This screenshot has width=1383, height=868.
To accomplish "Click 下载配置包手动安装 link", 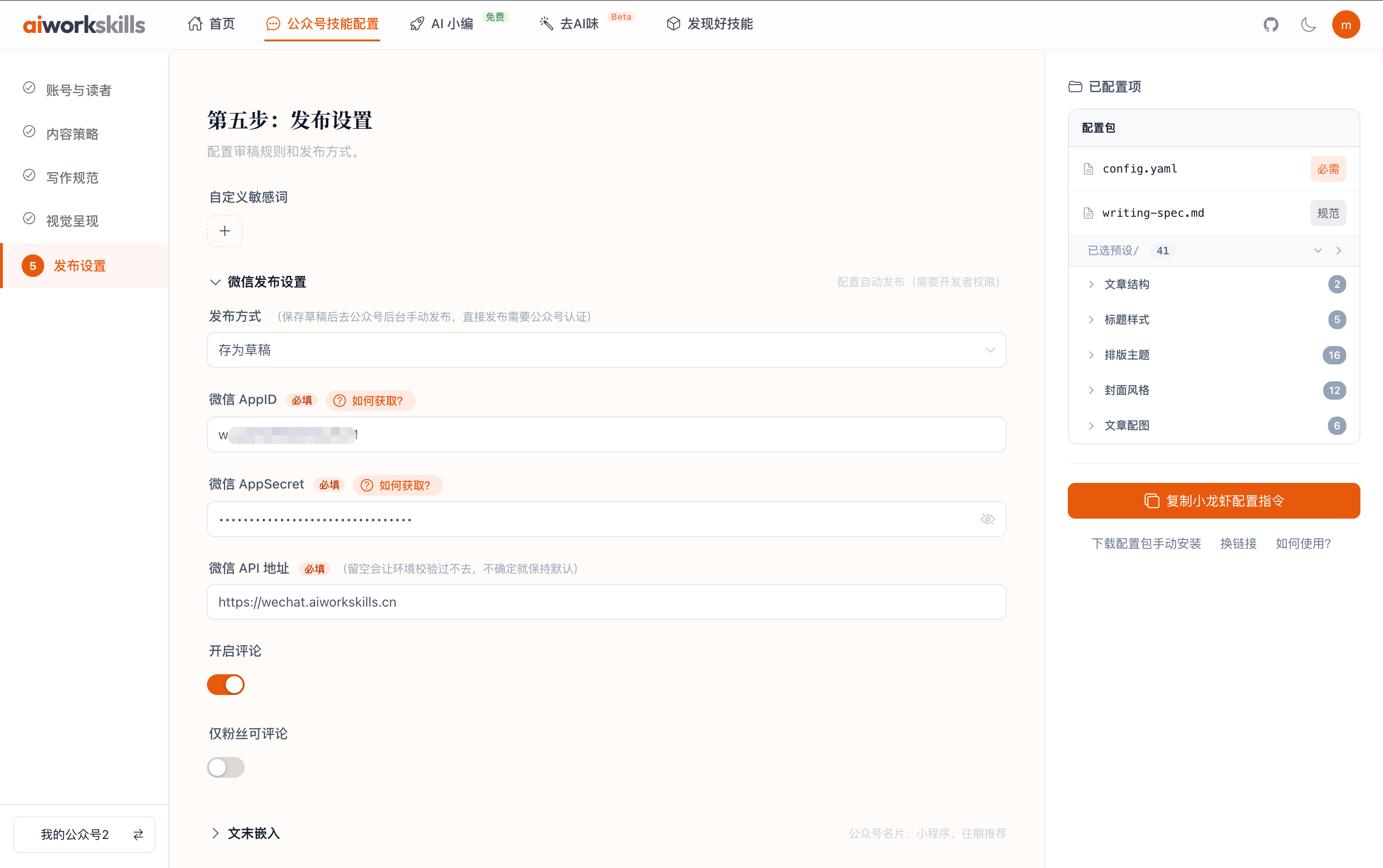I will [x=1146, y=543].
